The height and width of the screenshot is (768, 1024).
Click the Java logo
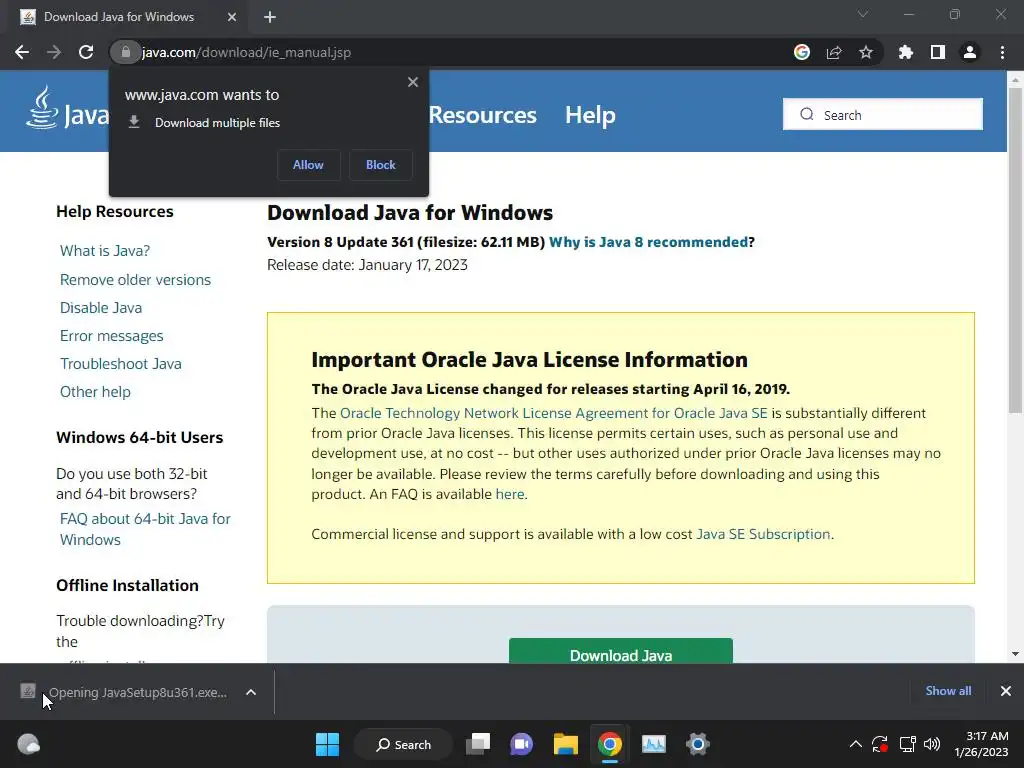coord(67,108)
